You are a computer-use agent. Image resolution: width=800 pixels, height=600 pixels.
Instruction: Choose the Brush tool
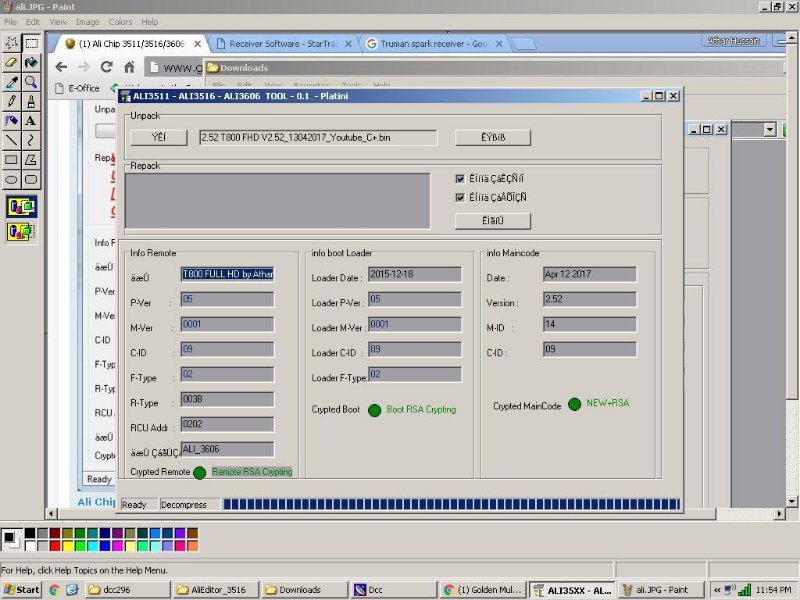tap(31, 101)
